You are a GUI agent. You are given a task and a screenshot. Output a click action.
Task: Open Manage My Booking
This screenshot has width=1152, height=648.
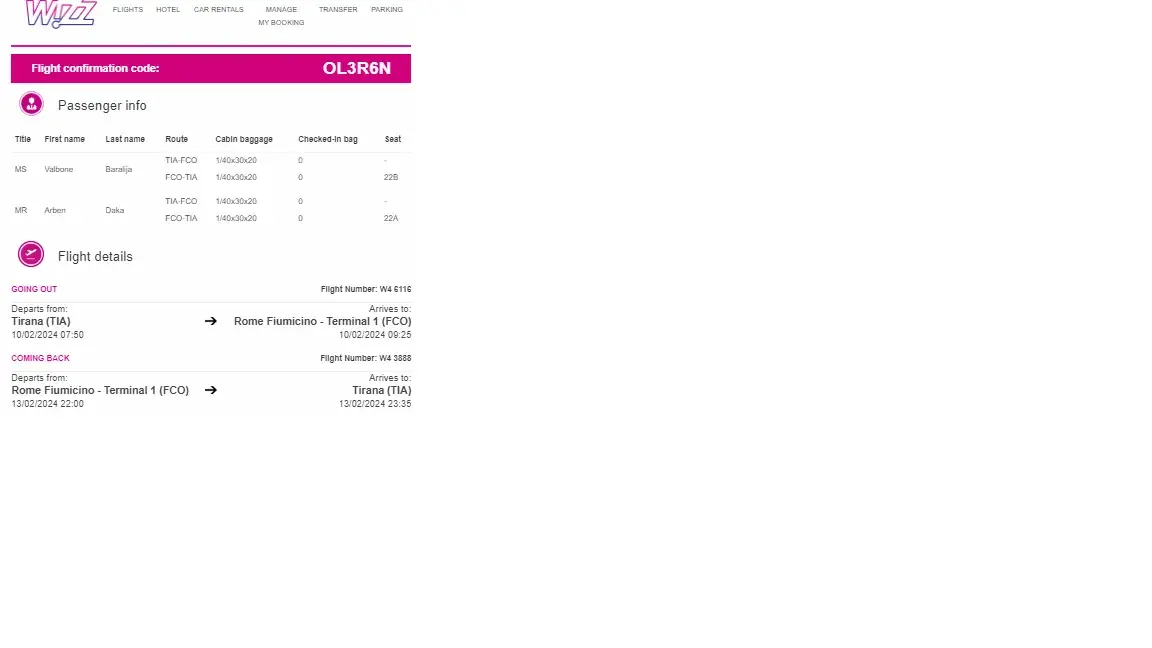point(281,16)
